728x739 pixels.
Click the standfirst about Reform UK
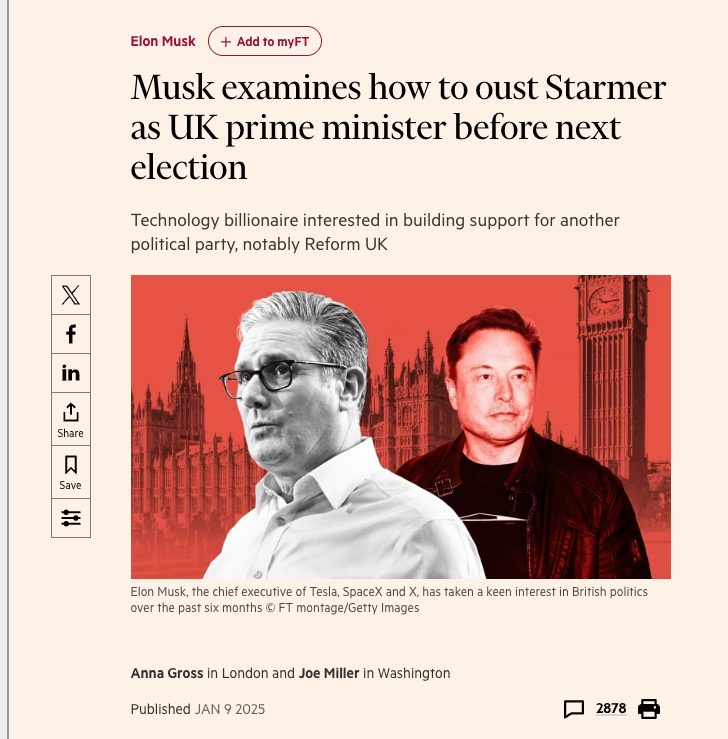pos(375,232)
